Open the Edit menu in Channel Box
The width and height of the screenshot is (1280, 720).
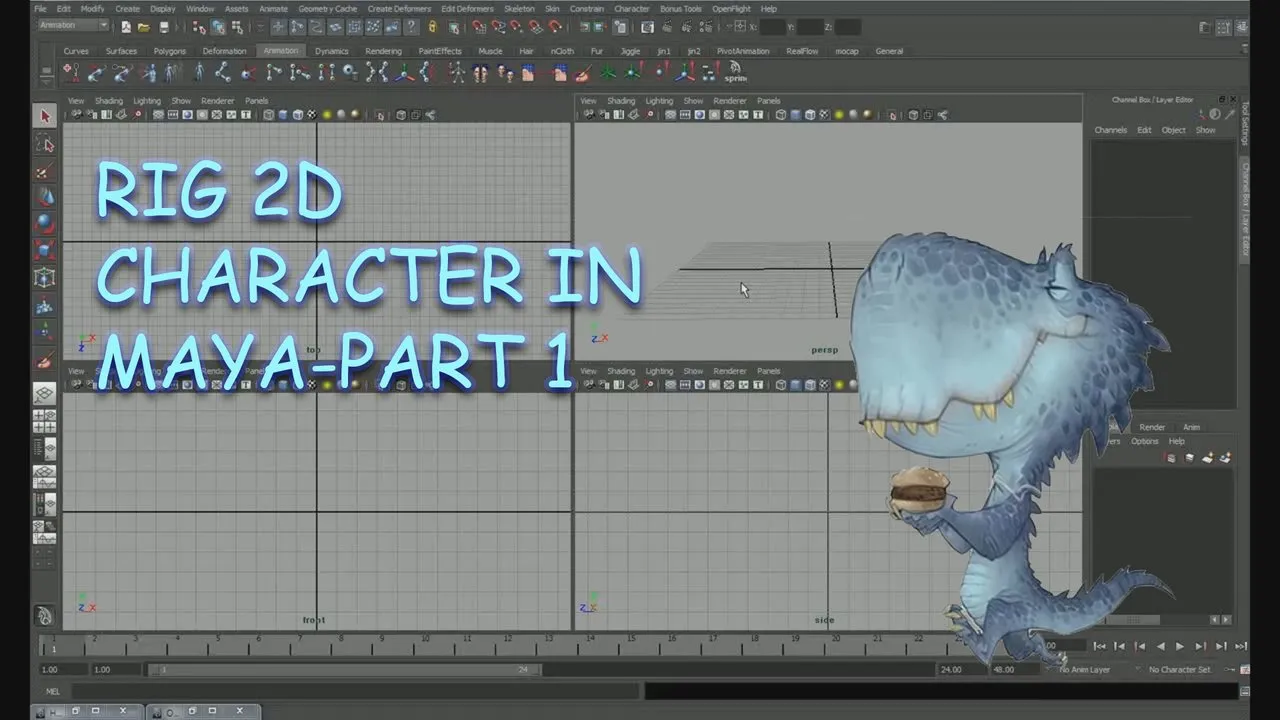coord(1144,130)
